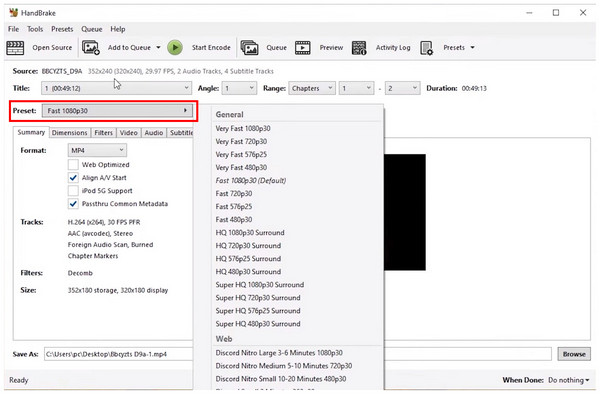The image size is (600, 394).
Task: Click the Open Source clapperboard icon
Action: click(15, 48)
